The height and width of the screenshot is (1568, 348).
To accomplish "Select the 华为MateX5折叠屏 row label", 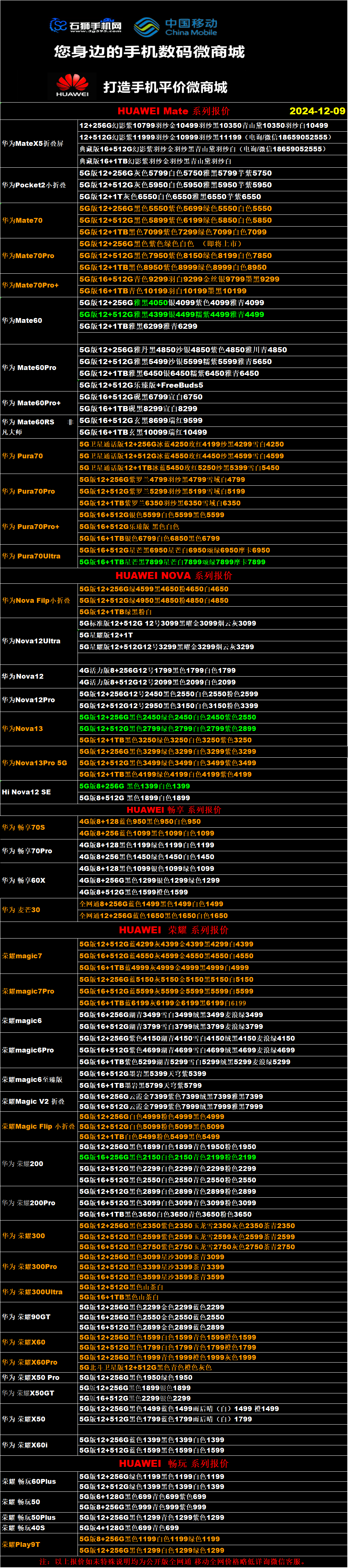I will click(x=32, y=144).
